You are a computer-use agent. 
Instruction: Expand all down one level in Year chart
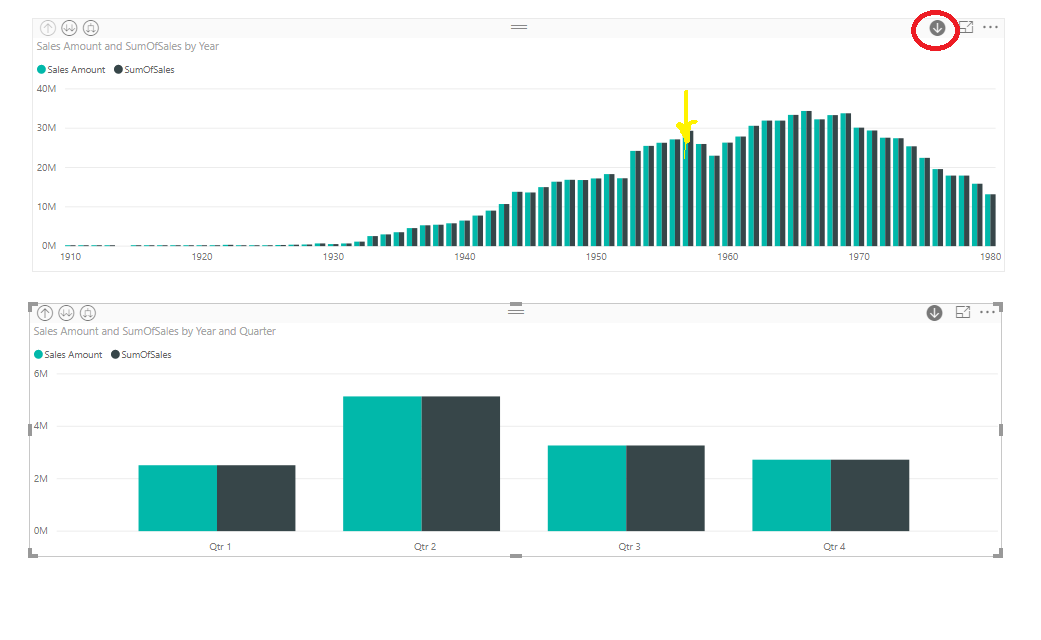tap(91, 28)
